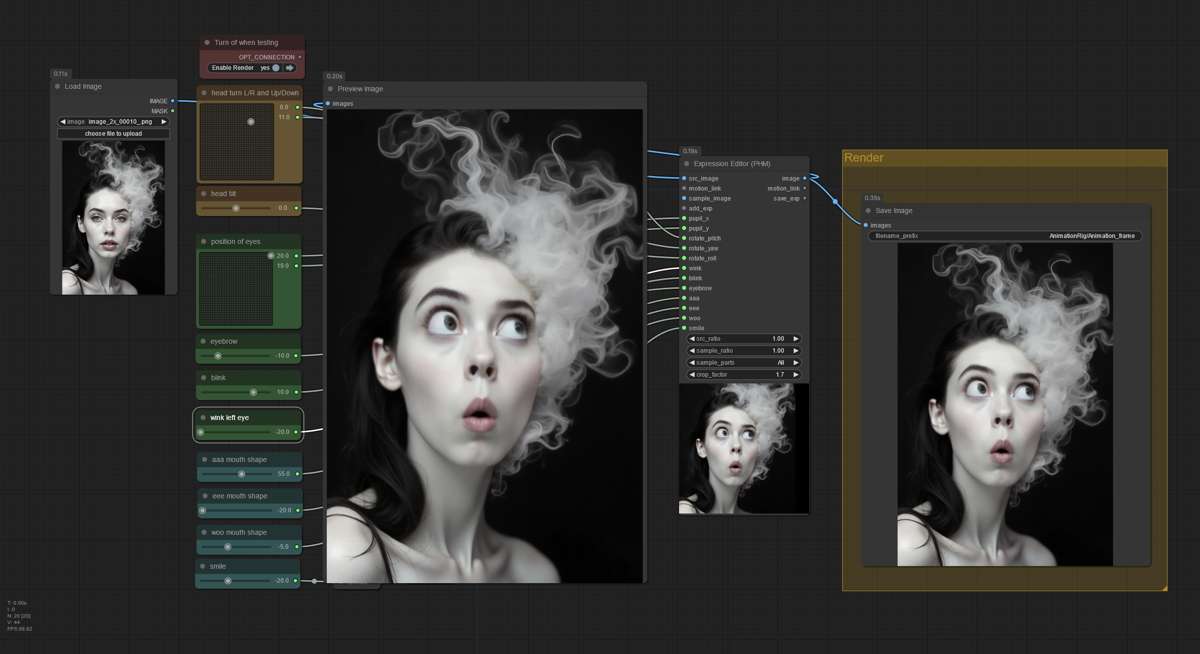Decrease src_ratio with its left arrow
The height and width of the screenshot is (654, 1200).
coord(692,338)
